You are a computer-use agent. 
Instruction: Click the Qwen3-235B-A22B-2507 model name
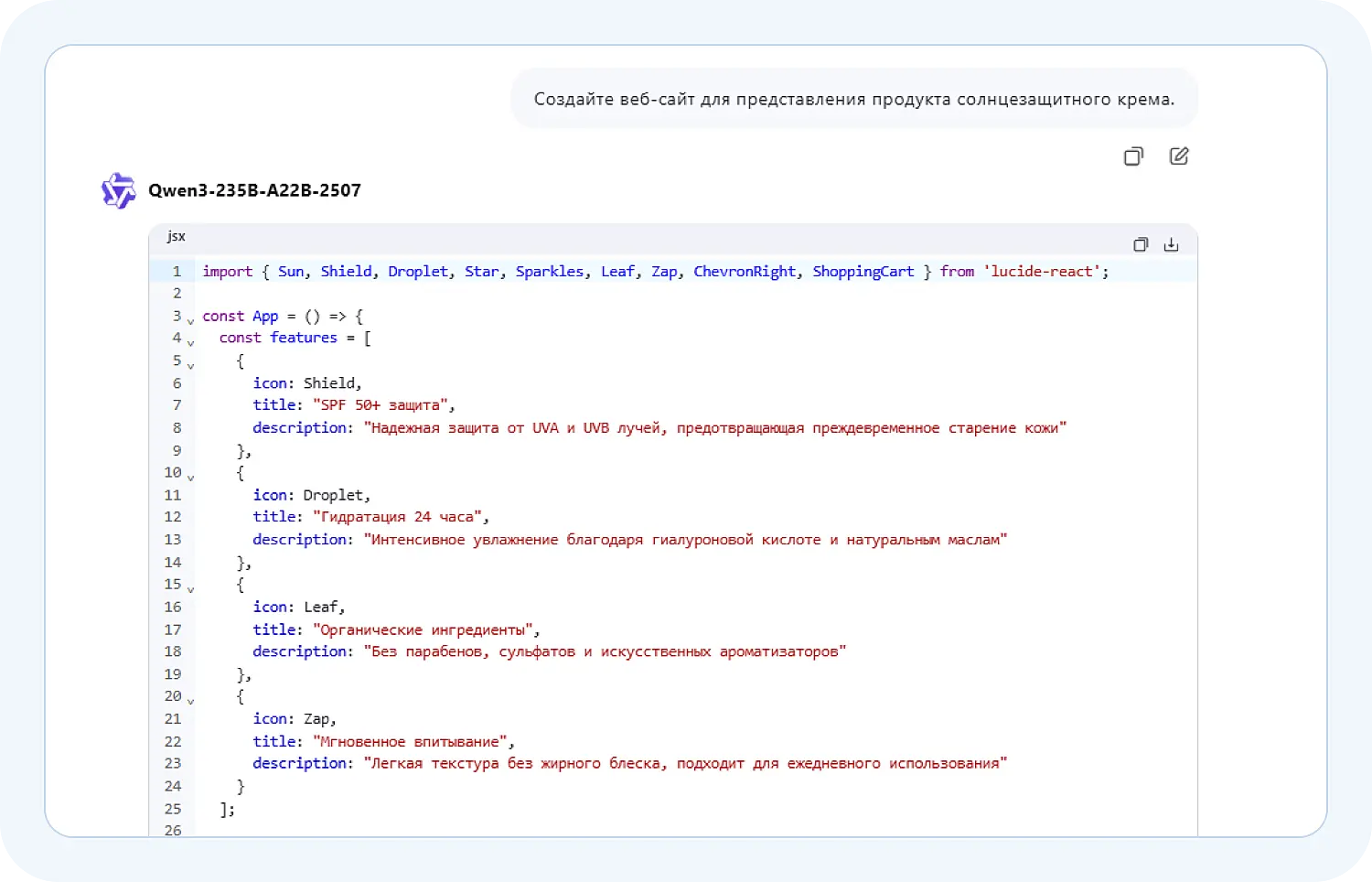254,190
